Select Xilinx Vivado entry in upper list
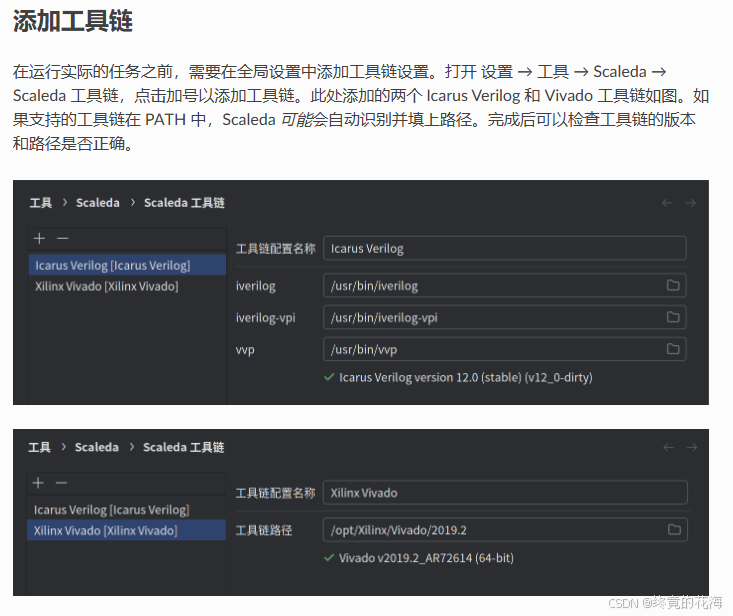The image size is (733, 616). coord(127,286)
